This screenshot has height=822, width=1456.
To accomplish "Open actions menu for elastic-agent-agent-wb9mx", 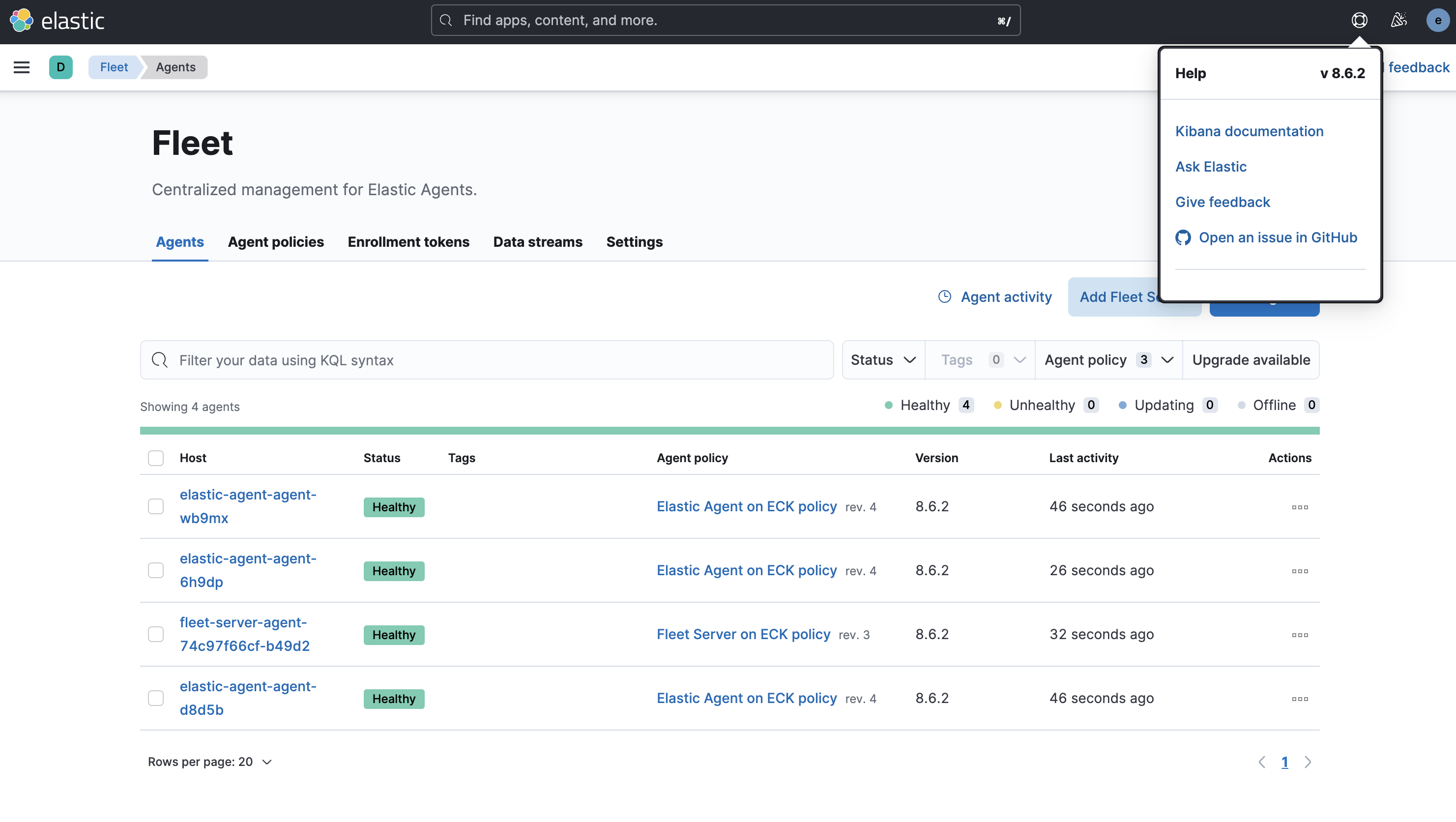I will [x=1299, y=507].
